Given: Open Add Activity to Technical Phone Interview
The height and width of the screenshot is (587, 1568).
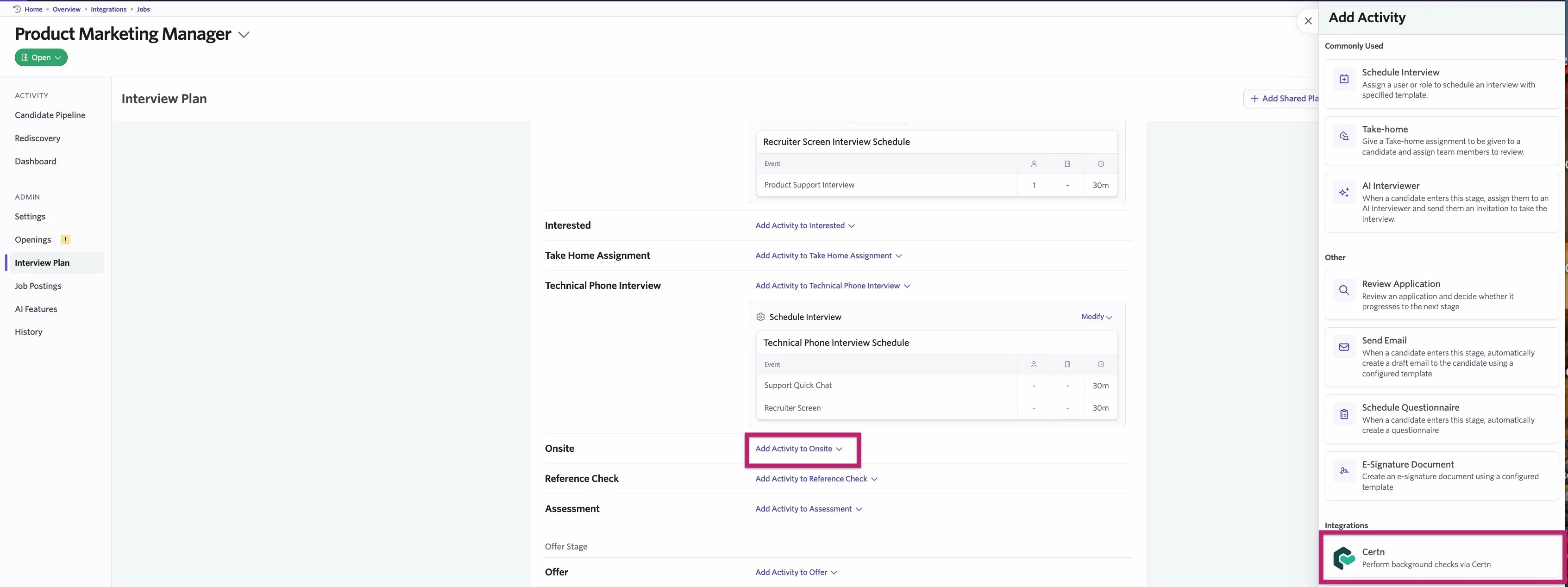Looking at the screenshot, I should [x=833, y=286].
